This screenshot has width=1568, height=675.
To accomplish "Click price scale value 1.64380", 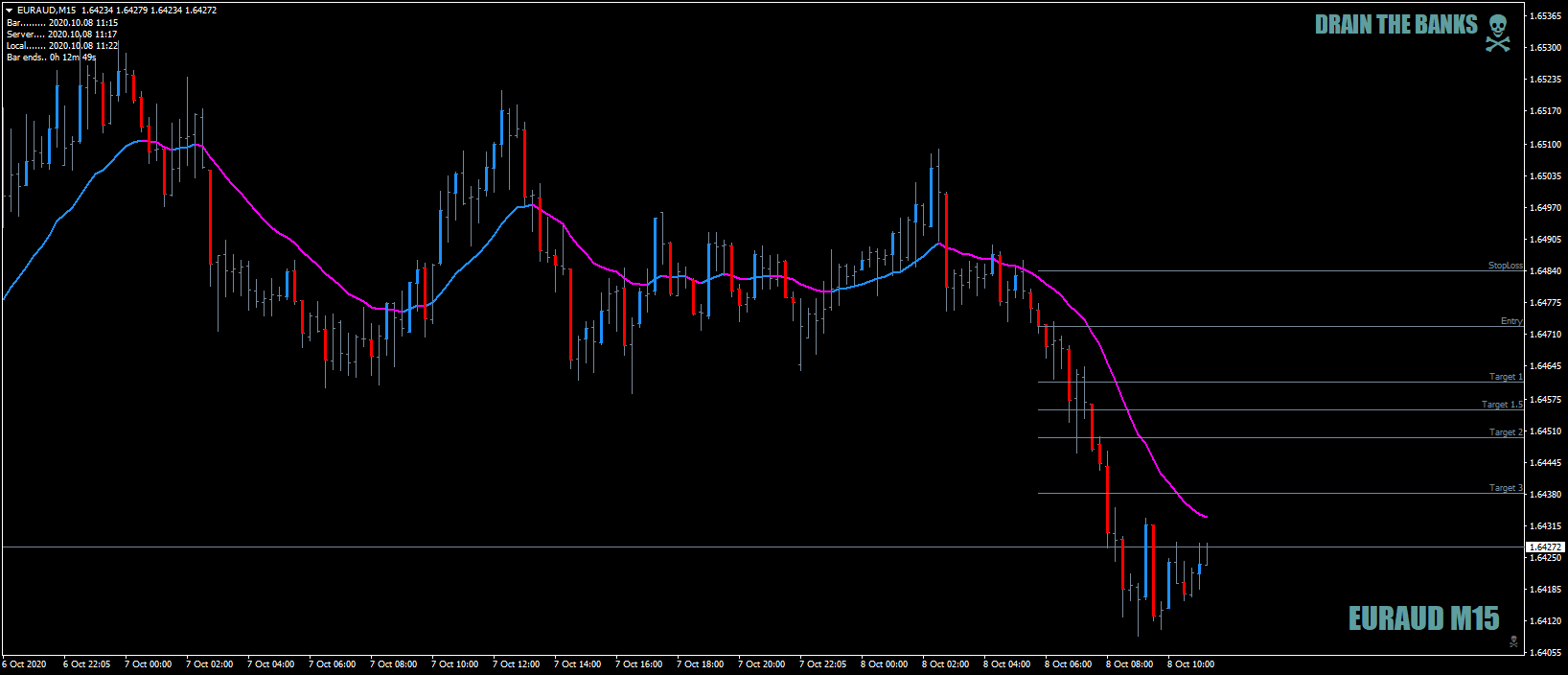I will [1546, 495].
